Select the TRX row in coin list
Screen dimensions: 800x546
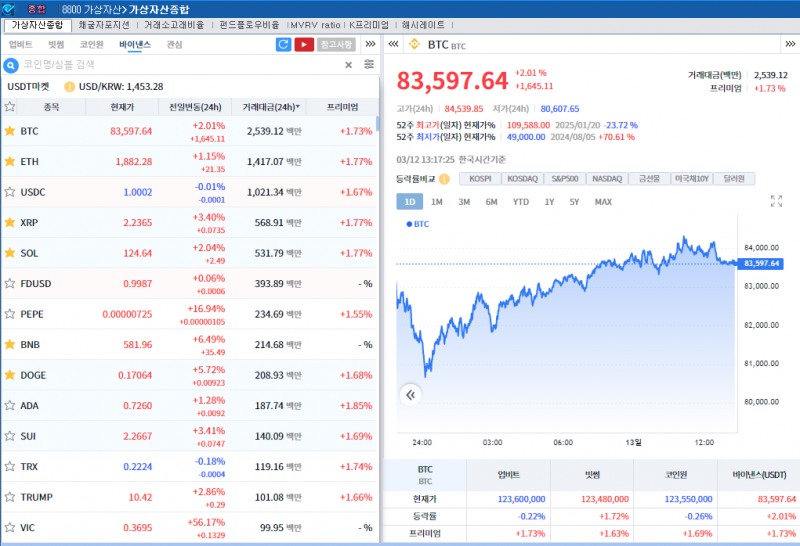tap(189, 466)
